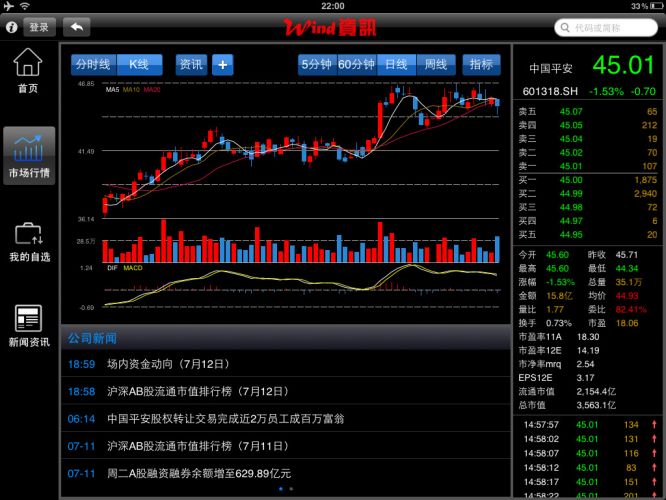Open 新闻资讯 news icon
666x500 pixels.
point(28,325)
